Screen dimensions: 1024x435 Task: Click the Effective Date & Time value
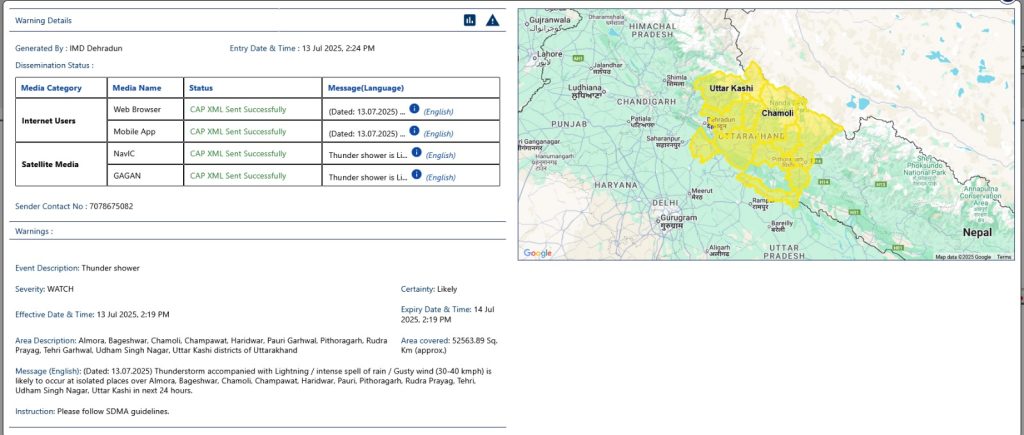pyautogui.click(x=133, y=314)
